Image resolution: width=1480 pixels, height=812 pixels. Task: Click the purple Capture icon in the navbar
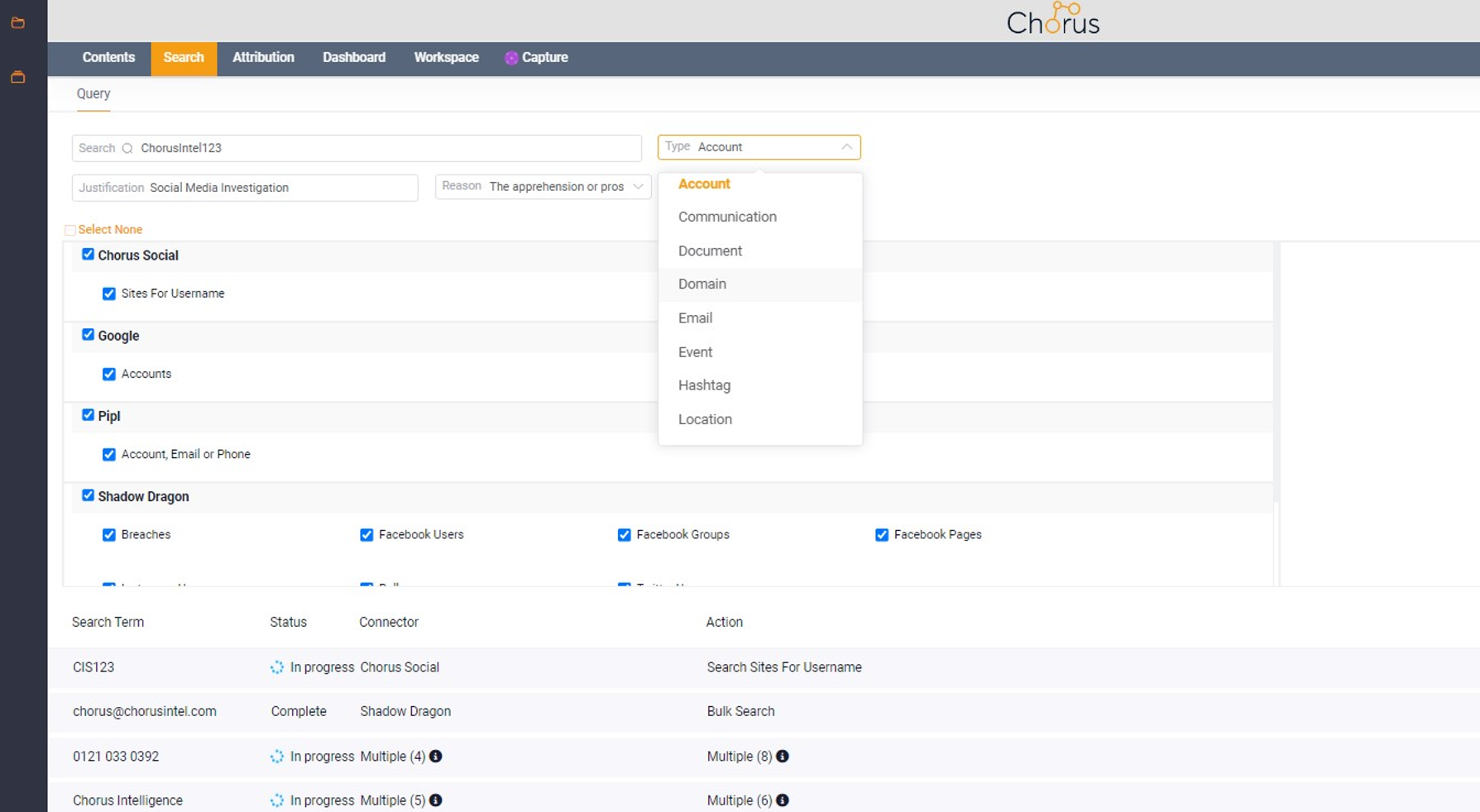tap(511, 58)
